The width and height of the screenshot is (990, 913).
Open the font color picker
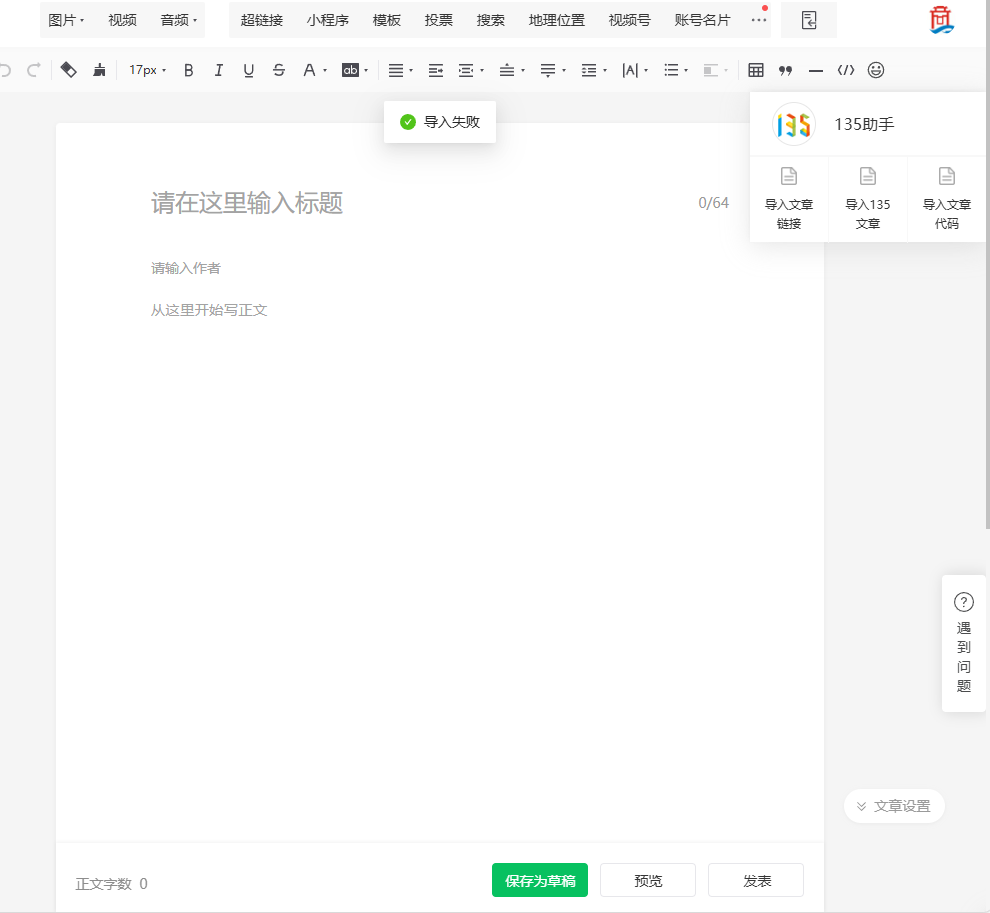pos(314,70)
